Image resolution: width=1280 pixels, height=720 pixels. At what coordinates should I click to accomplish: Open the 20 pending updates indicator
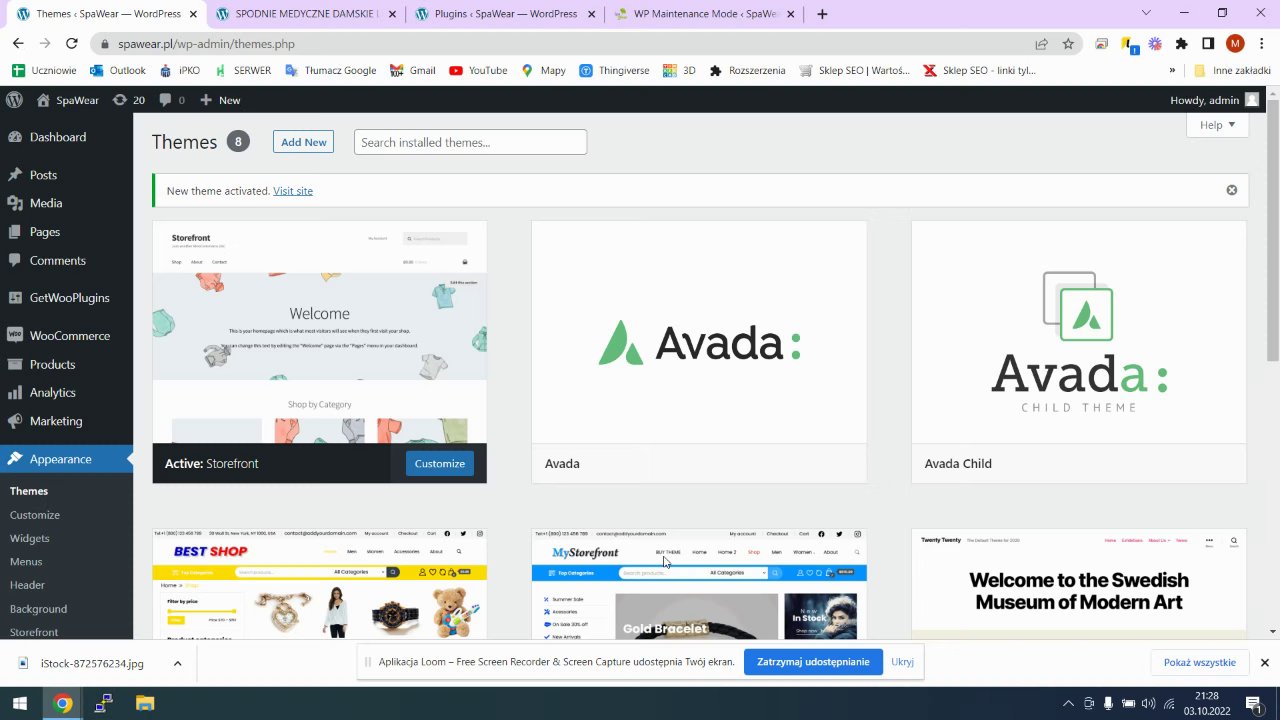point(128,100)
